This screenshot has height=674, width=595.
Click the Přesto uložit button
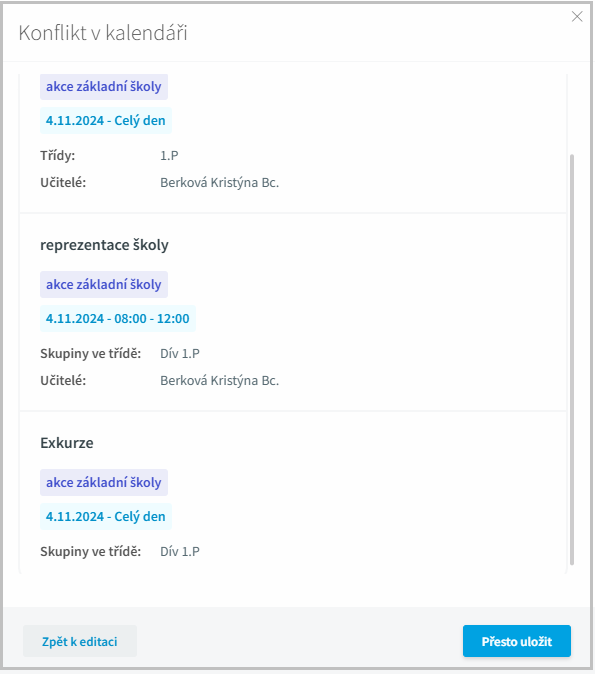(x=517, y=641)
